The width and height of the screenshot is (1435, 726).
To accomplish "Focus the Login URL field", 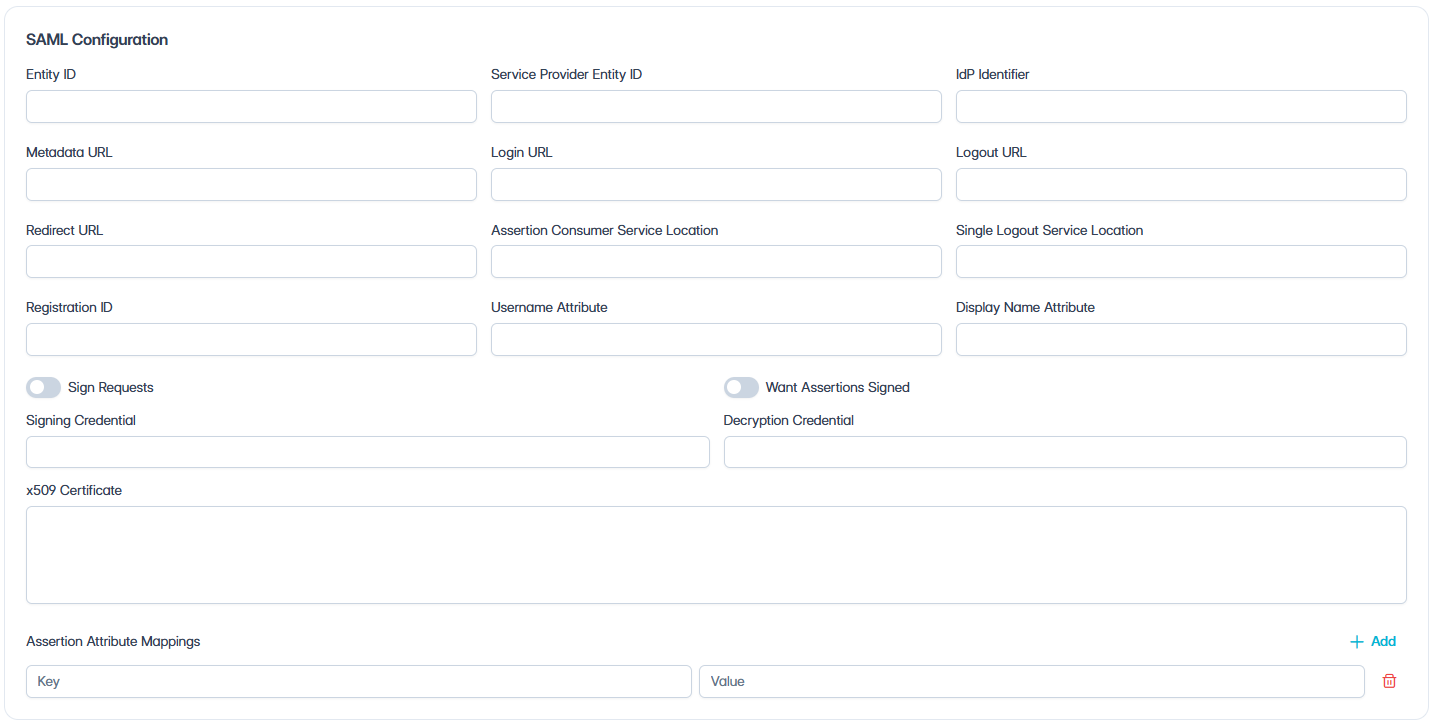I will click(x=716, y=184).
